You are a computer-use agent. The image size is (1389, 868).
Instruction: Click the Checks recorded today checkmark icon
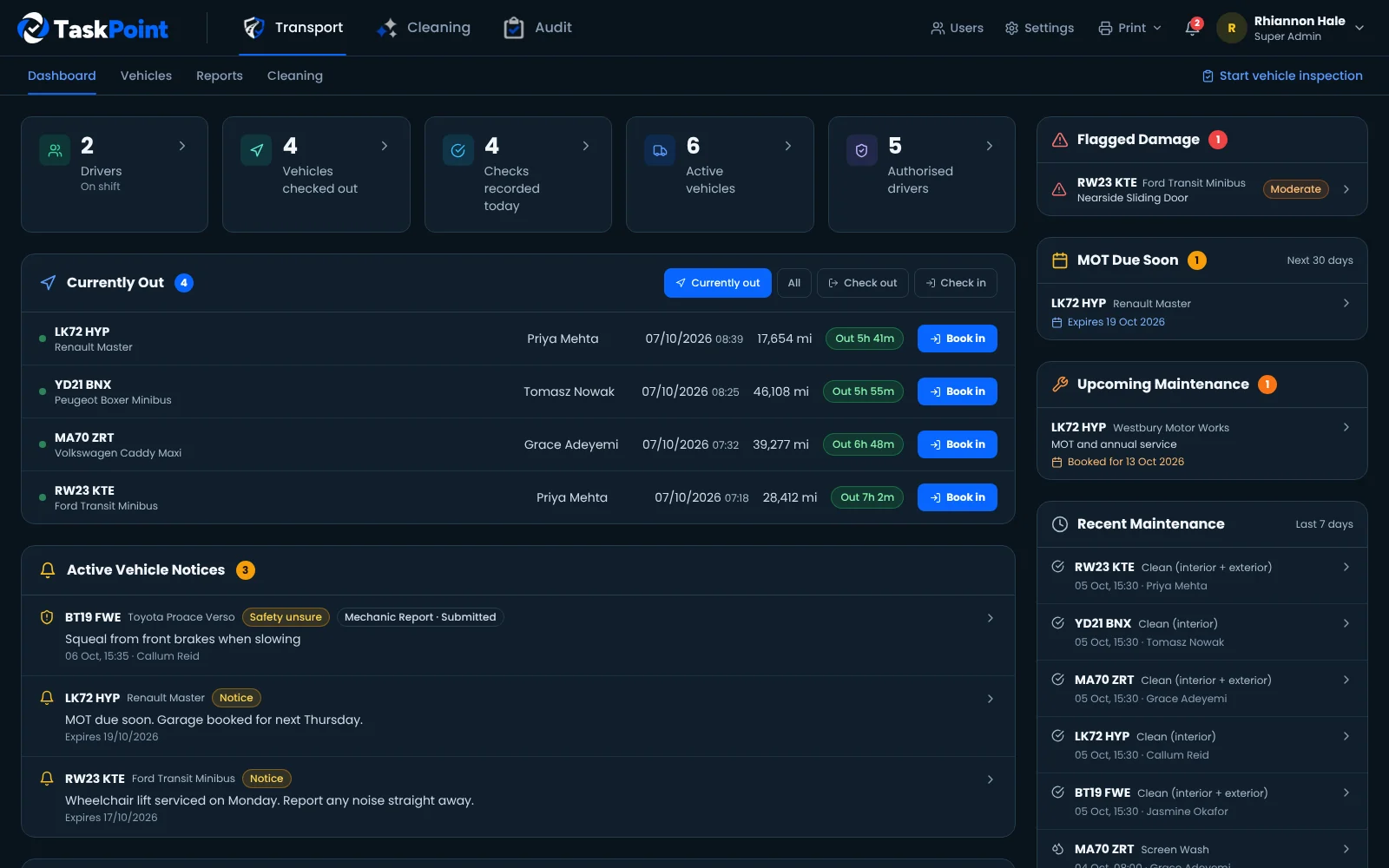tap(458, 150)
